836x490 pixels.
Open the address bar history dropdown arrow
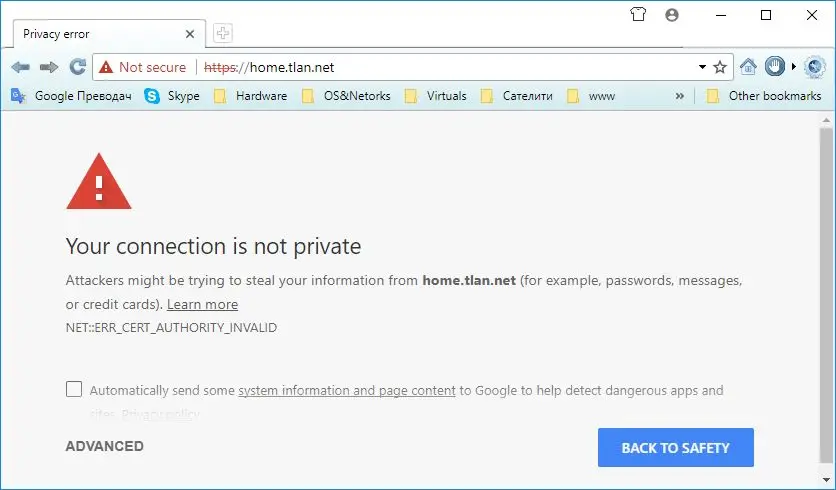702,68
